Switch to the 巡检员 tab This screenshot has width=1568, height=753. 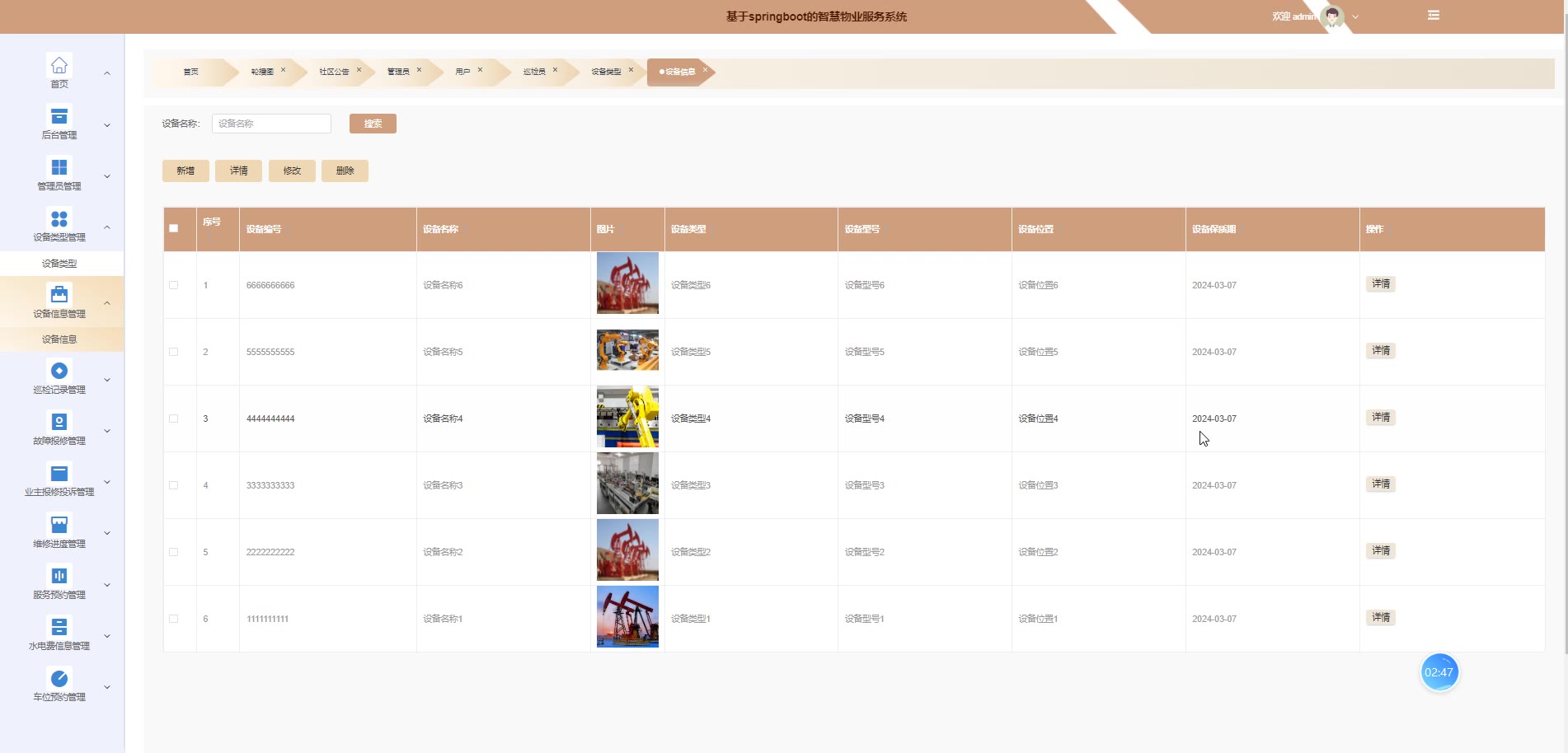534,72
